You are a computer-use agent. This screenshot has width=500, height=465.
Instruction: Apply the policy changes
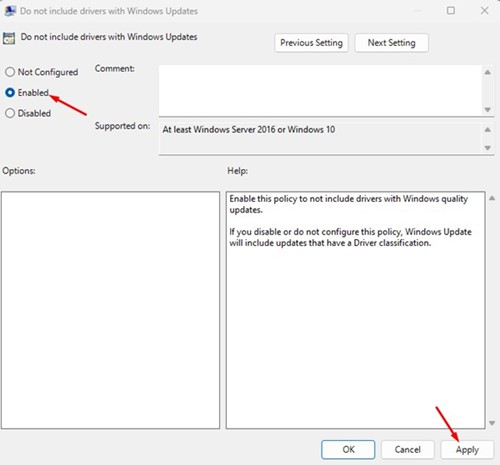467,449
